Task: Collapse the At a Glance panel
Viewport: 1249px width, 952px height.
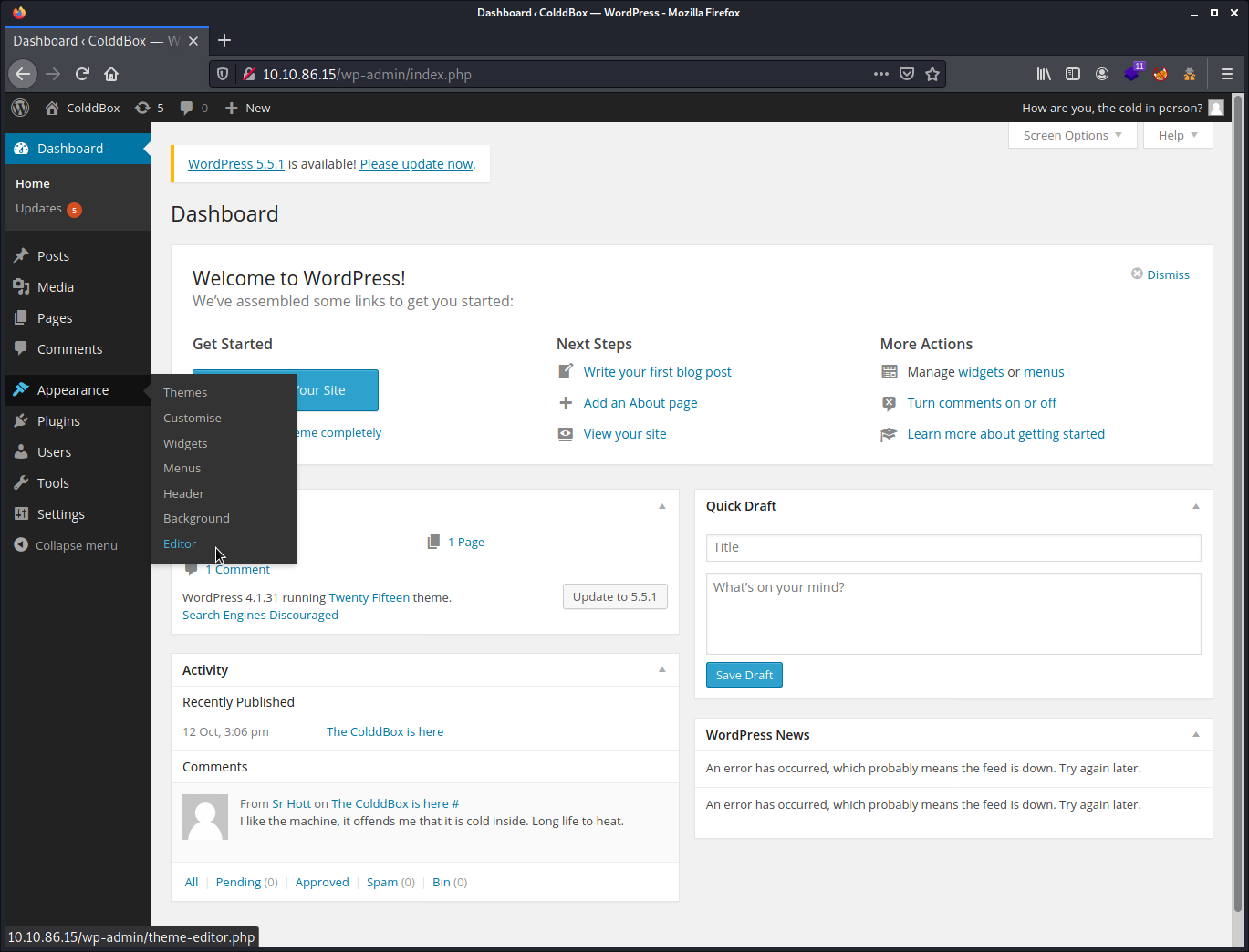Action: tap(662, 506)
